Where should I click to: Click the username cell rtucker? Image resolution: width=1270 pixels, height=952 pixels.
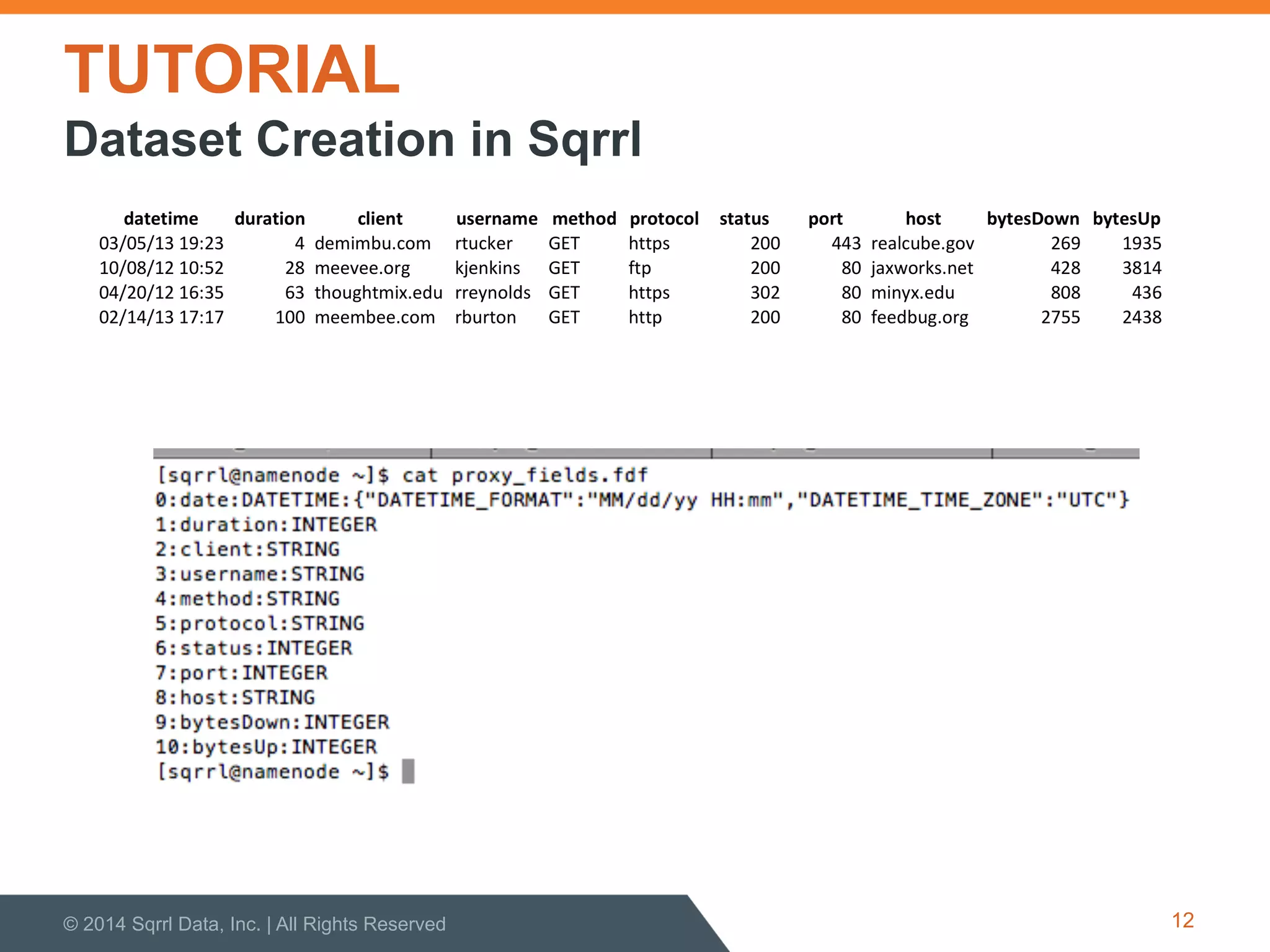(484, 244)
